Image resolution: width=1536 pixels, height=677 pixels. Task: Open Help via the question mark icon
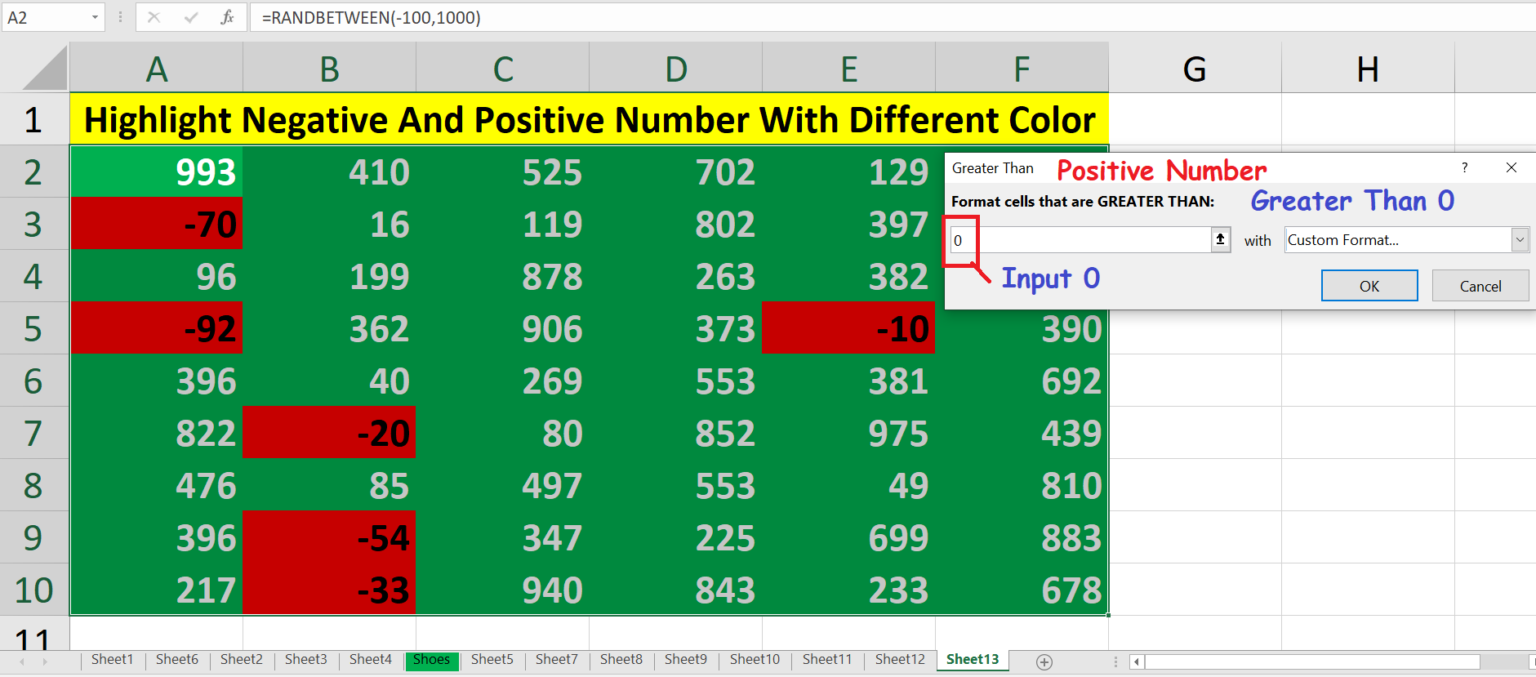pos(1464,167)
